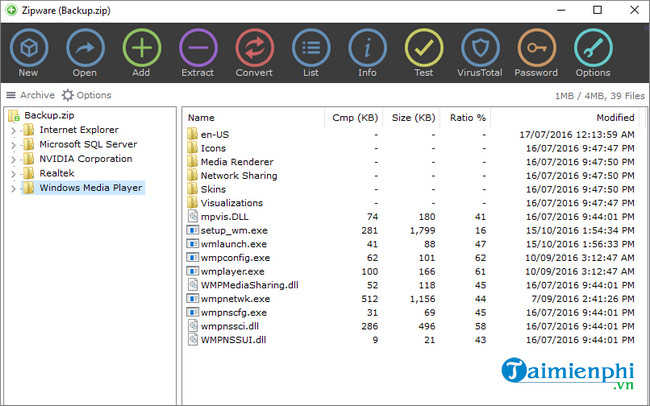Add files using the Add icon
This screenshot has width=650, height=406.
coord(141,48)
